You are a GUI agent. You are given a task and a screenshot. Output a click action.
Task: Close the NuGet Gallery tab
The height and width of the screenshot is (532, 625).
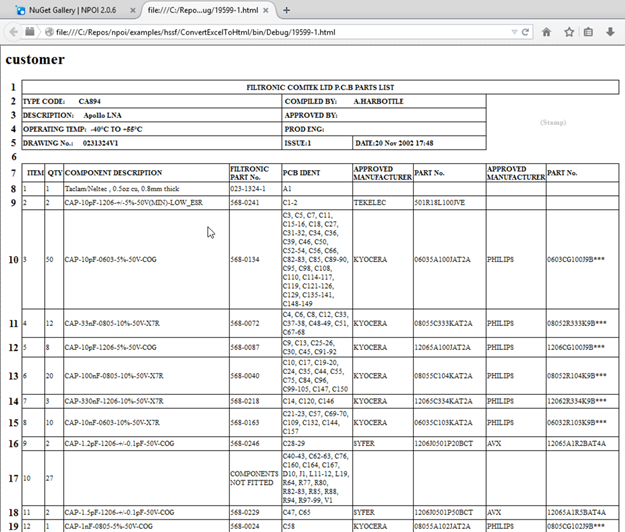(132, 11)
